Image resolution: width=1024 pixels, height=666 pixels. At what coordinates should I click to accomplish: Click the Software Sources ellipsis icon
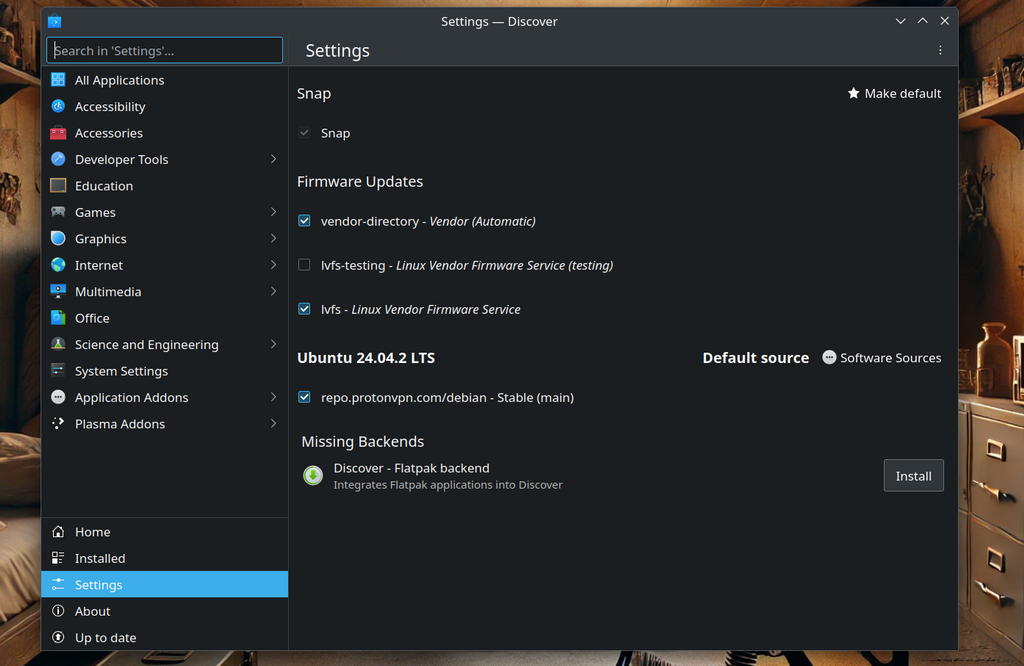point(829,357)
